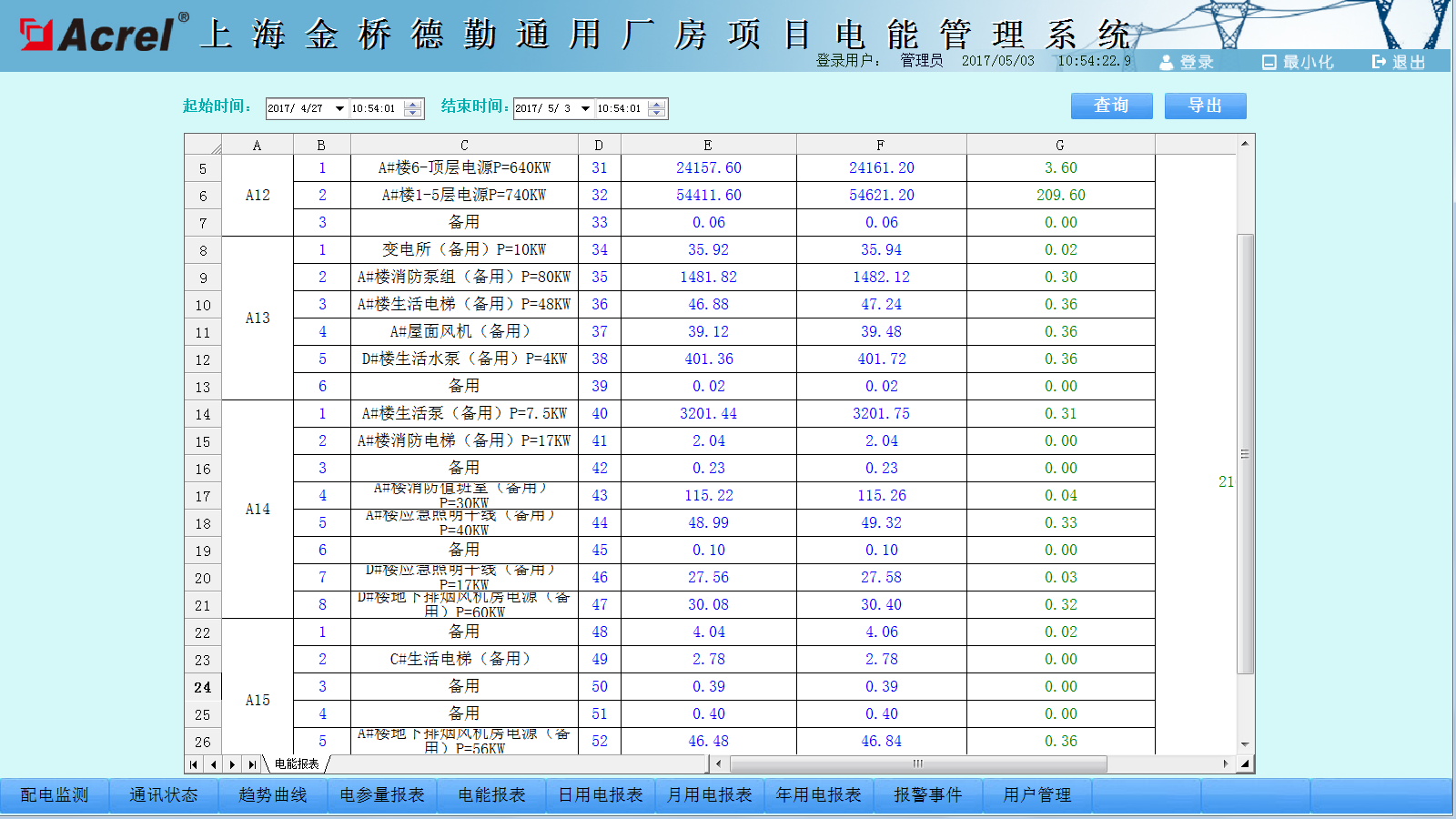The width and height of the screenshot is (1456, 819).
Task: Switch to the 趋势曲线 tab
Action: point(273,795)
